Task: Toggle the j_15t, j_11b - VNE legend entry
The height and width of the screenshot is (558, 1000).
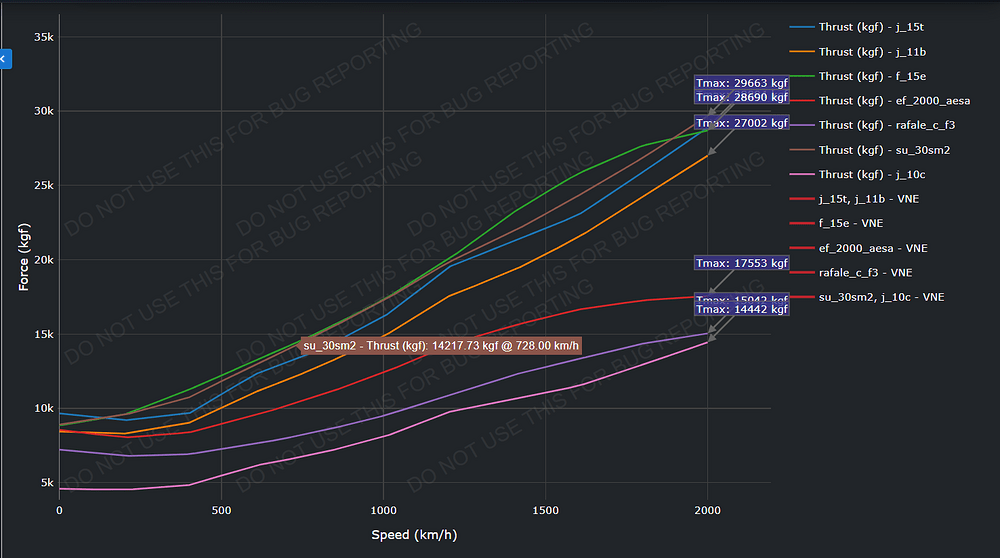Action: tap(866, 199)
